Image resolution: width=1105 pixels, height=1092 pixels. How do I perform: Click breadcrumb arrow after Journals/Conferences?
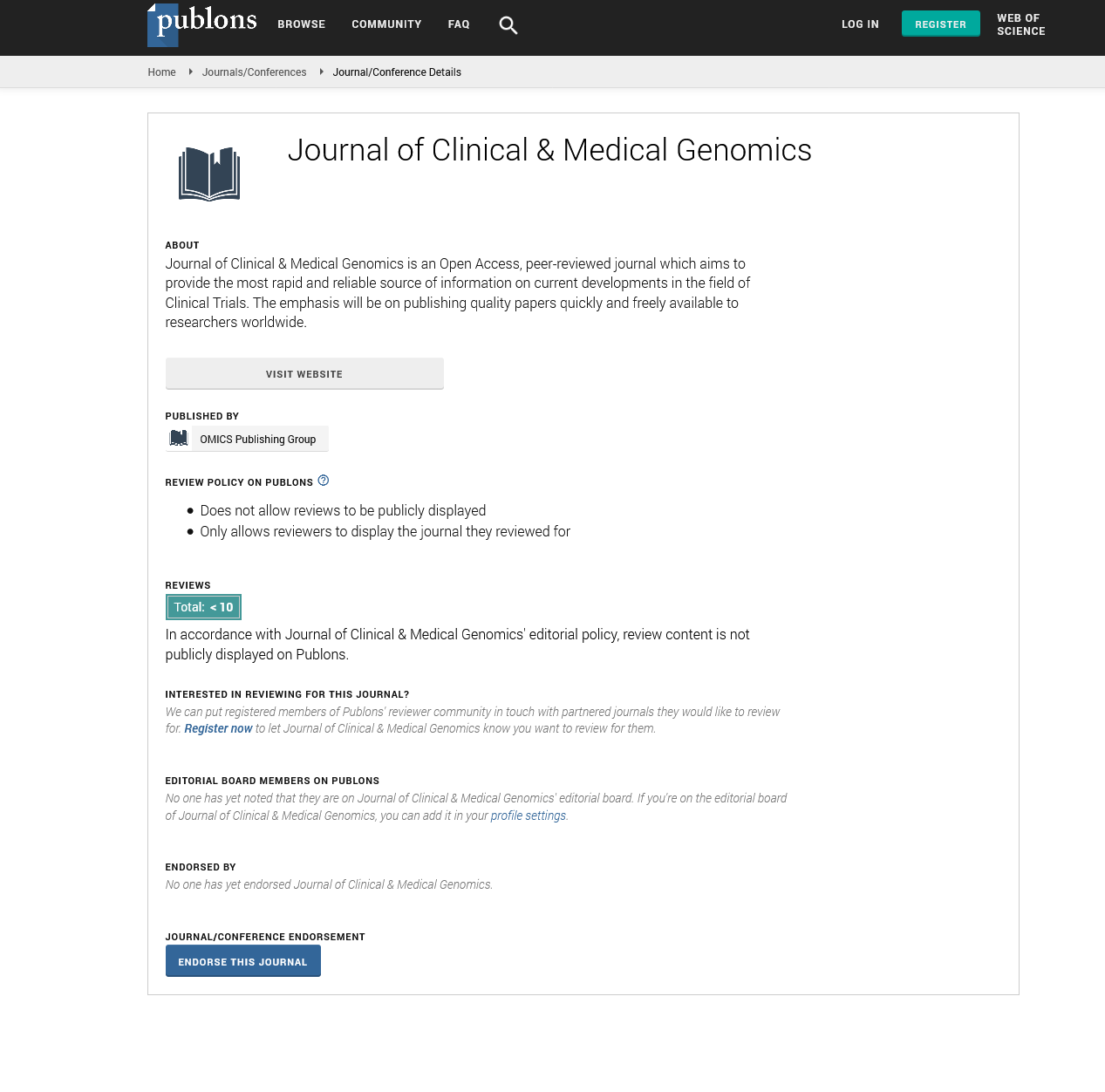click(321, 72)
